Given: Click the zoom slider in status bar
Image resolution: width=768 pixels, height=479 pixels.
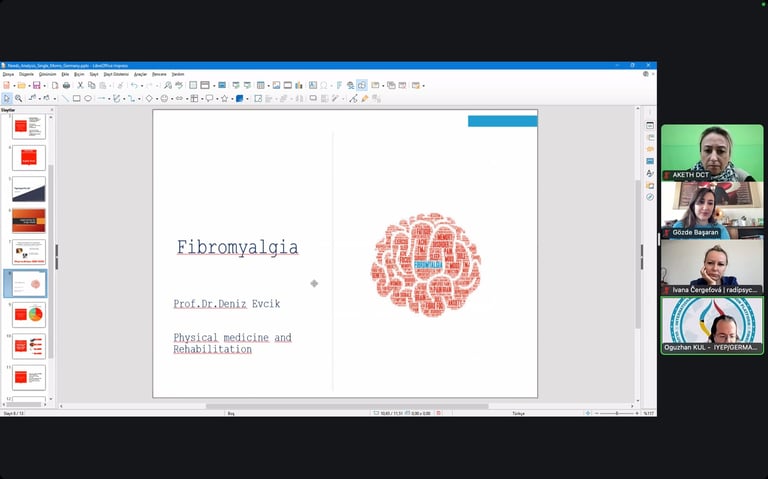Looking at the screenshot, I should pyautogui.click(x=617, y=413).
